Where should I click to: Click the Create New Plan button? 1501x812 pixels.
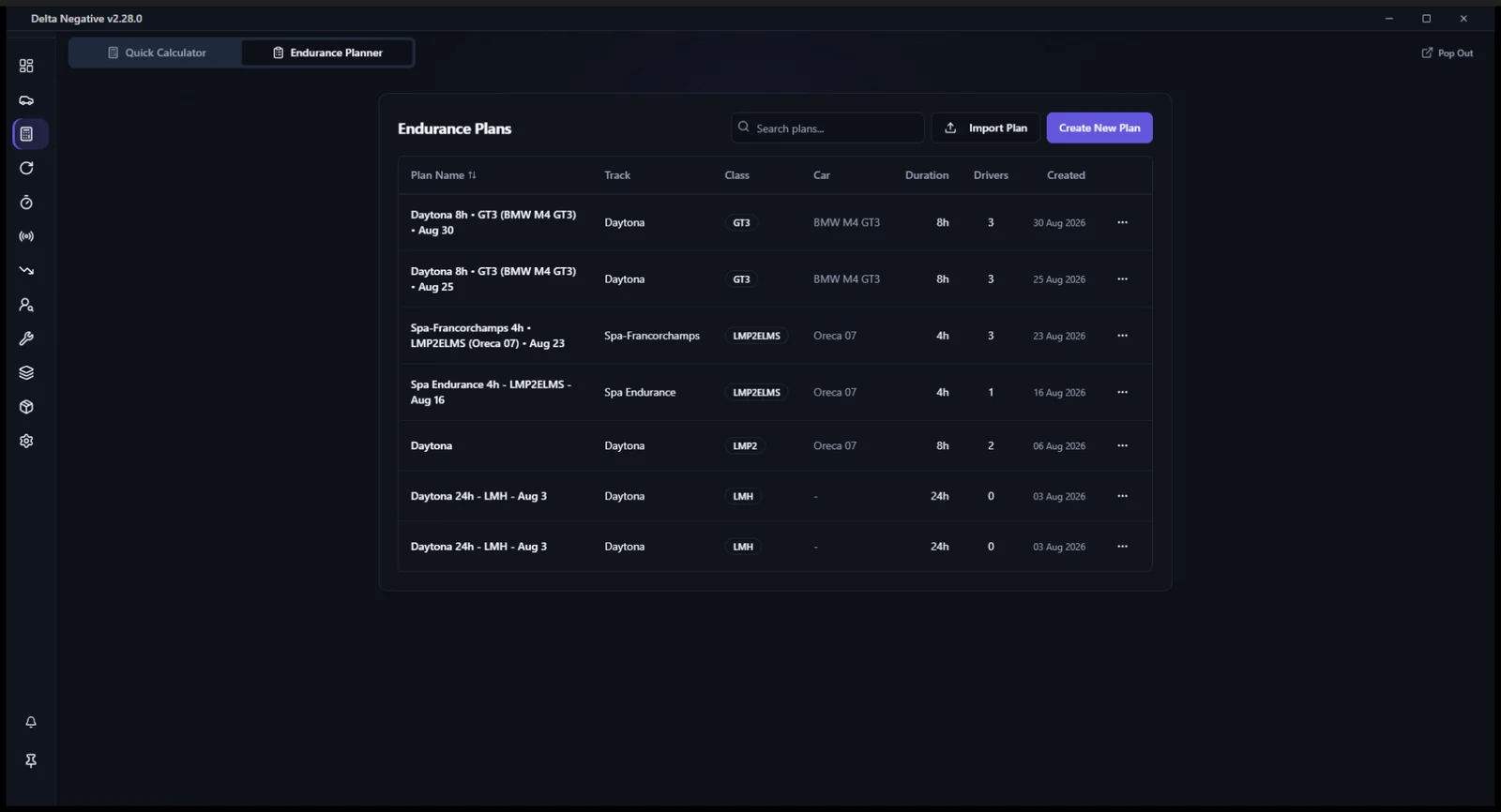pos(1099,128)
